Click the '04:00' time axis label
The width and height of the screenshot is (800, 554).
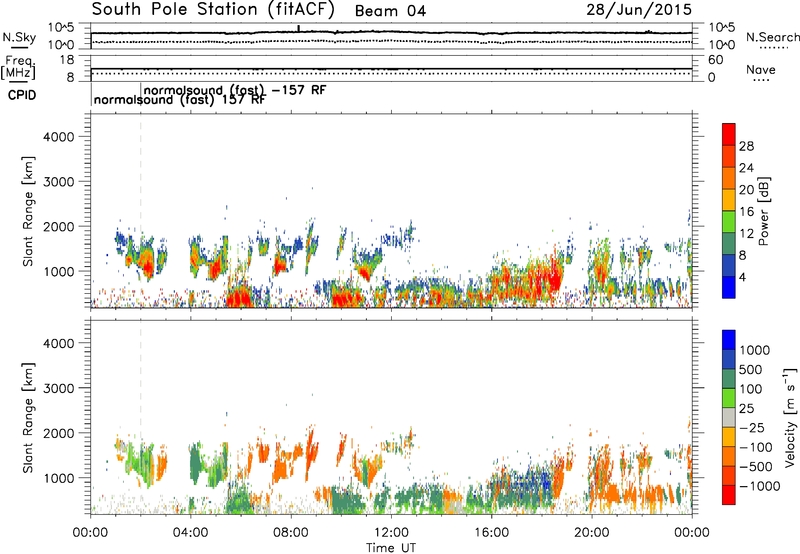coord(190,533)
